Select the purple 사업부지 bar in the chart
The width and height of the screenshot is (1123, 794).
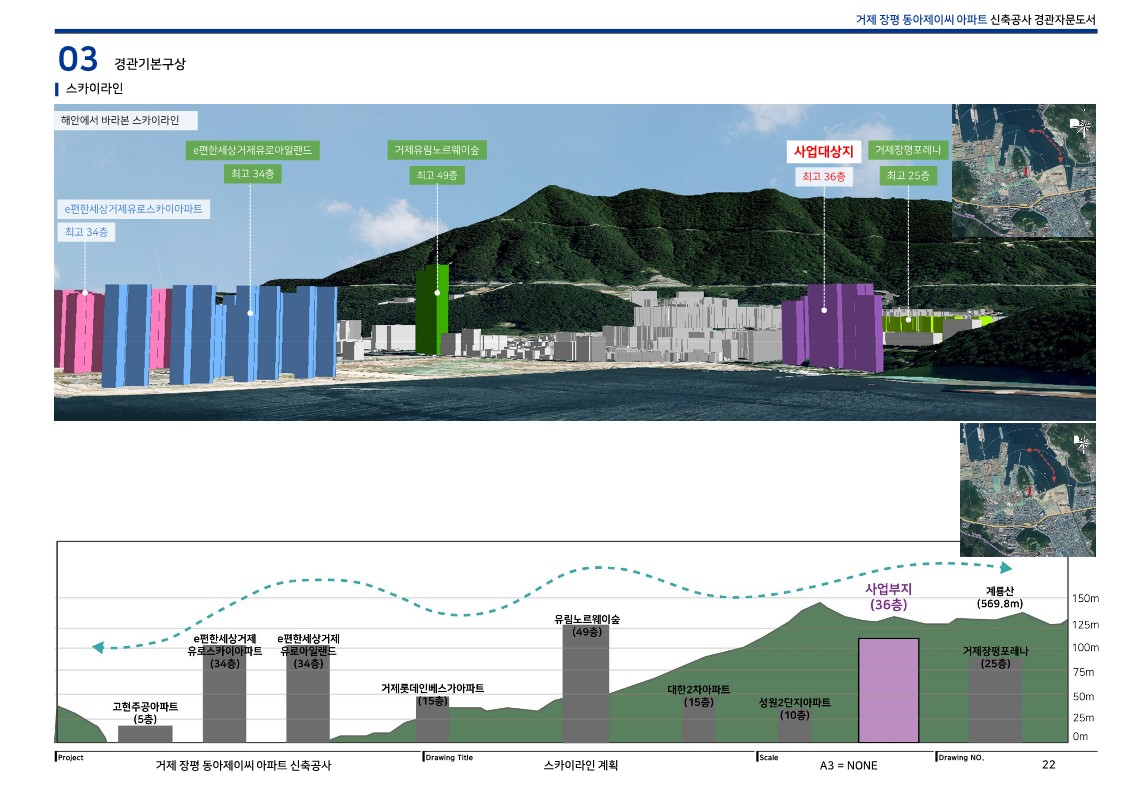[x=888, y=690]
